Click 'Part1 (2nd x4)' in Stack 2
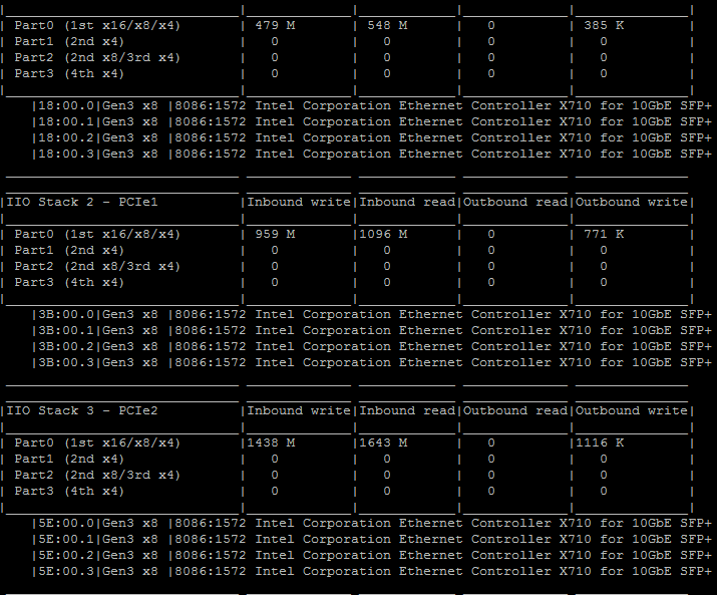717x595 pixels. pyautogui.click(x=69, y=250)
